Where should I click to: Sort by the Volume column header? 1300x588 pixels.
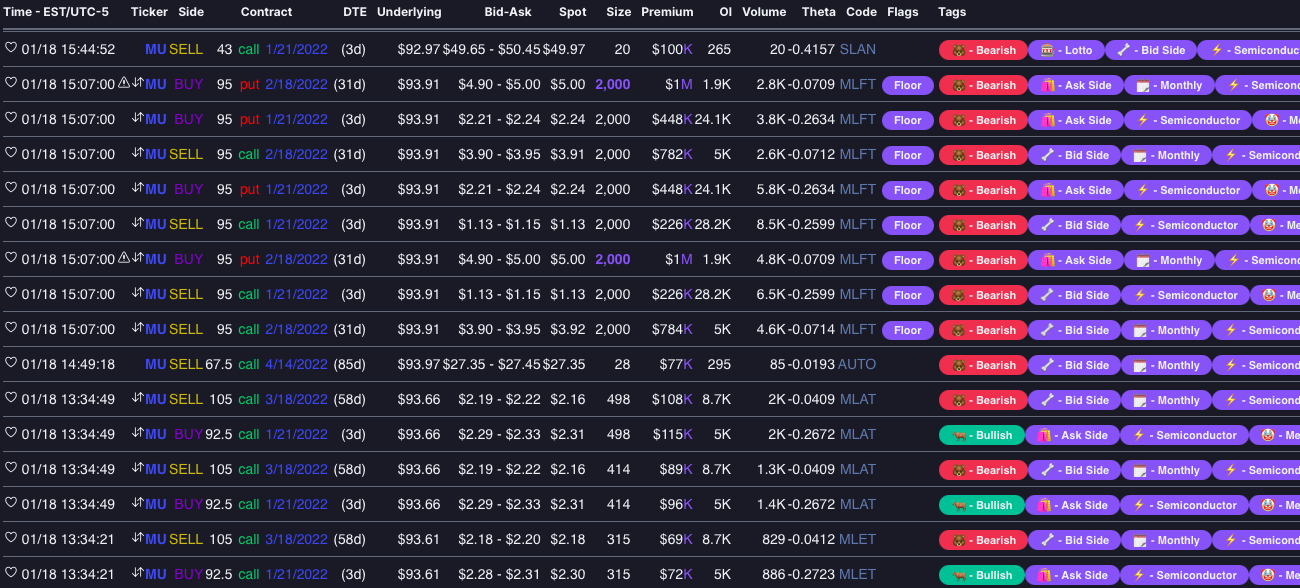[764, 12]
